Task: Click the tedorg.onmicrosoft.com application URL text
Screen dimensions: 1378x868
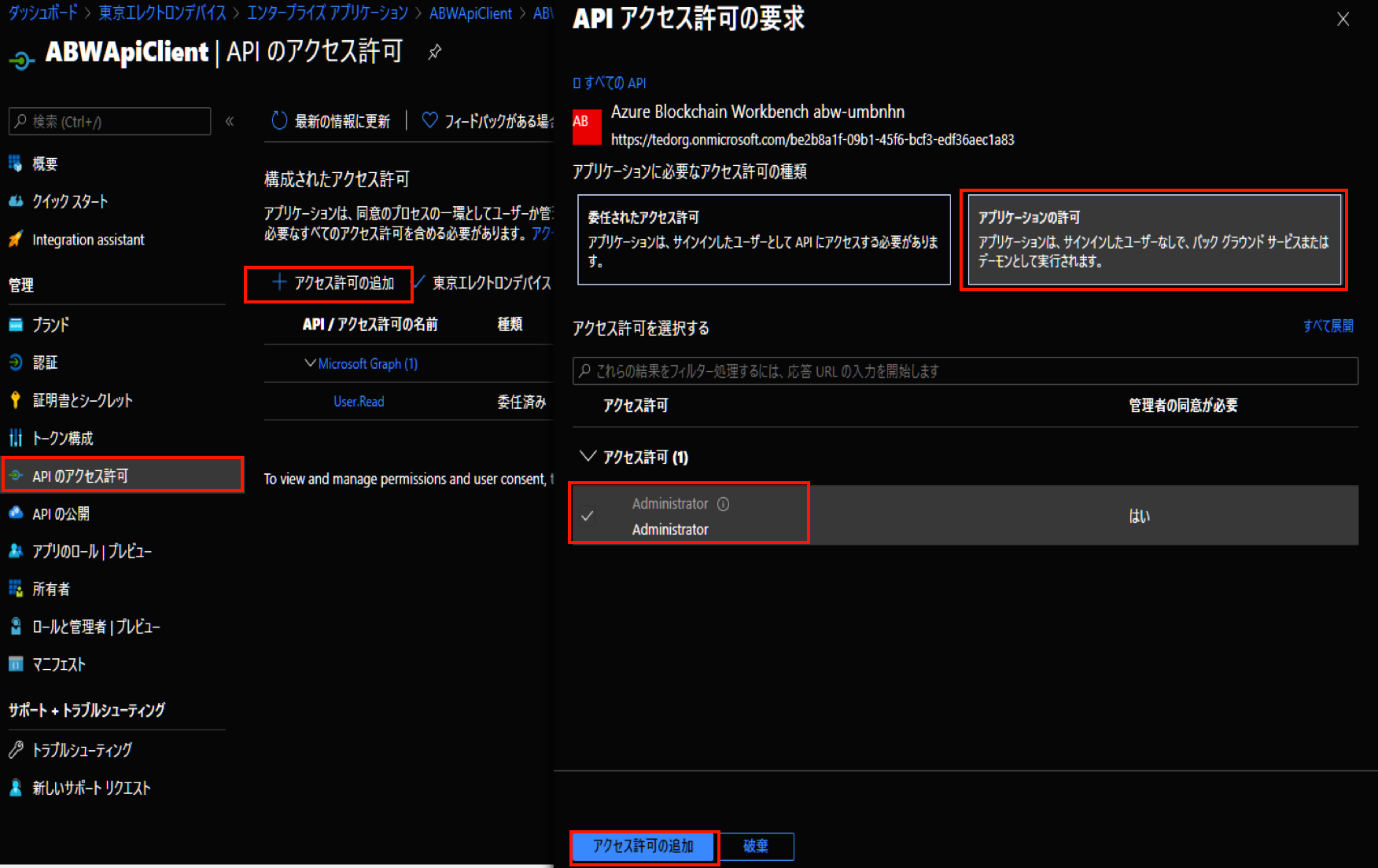Action: tap(812, 140)
